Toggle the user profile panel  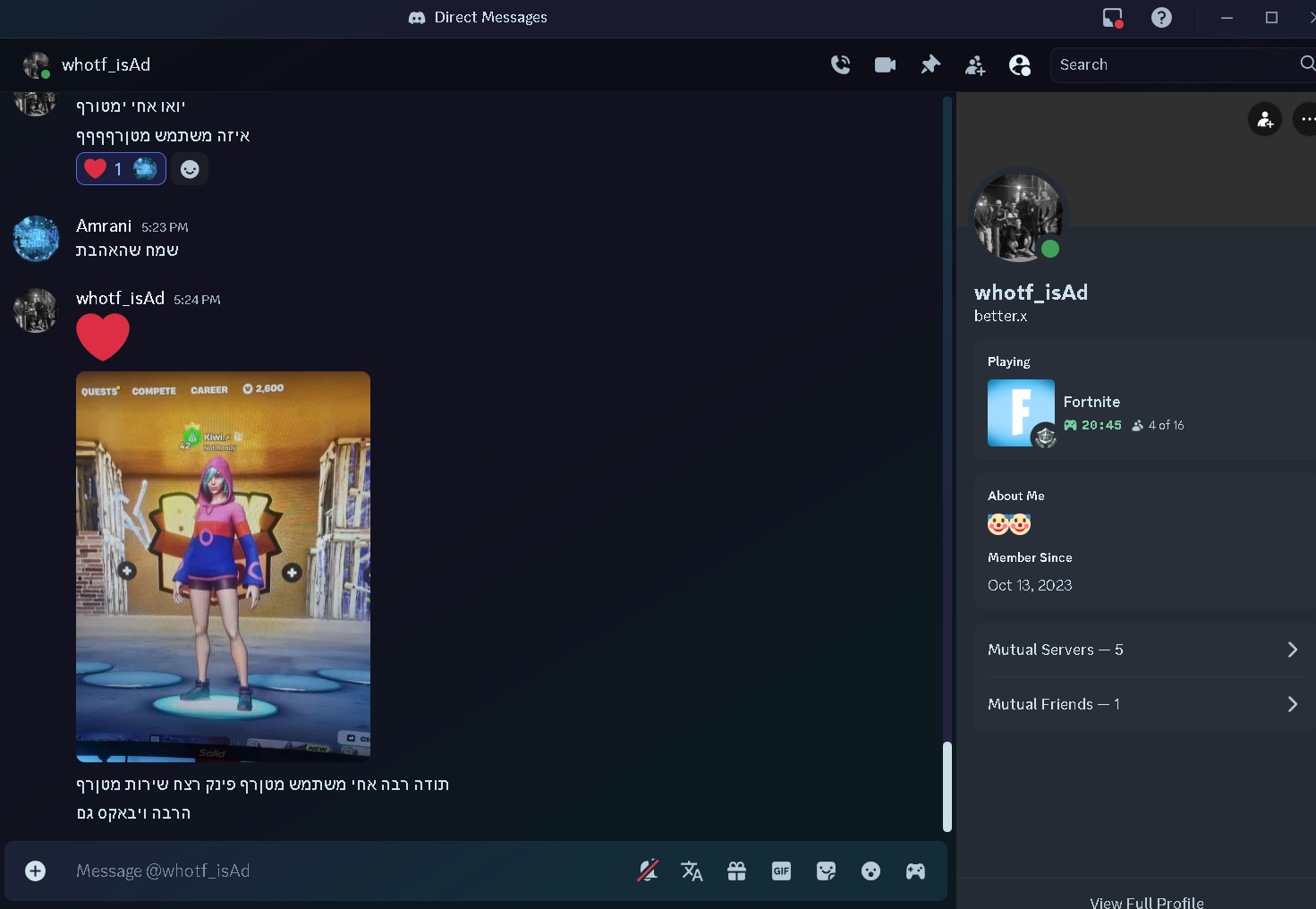[x=1020, y=64]
